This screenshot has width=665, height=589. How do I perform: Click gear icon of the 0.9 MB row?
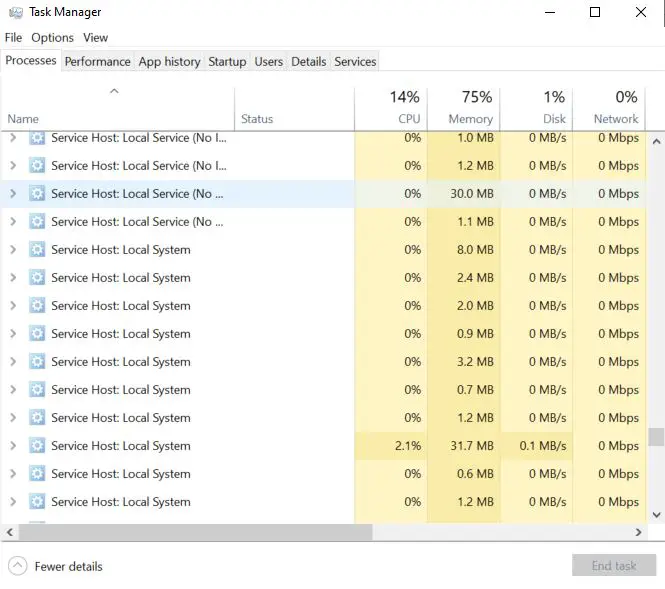[x=37, y=334]
